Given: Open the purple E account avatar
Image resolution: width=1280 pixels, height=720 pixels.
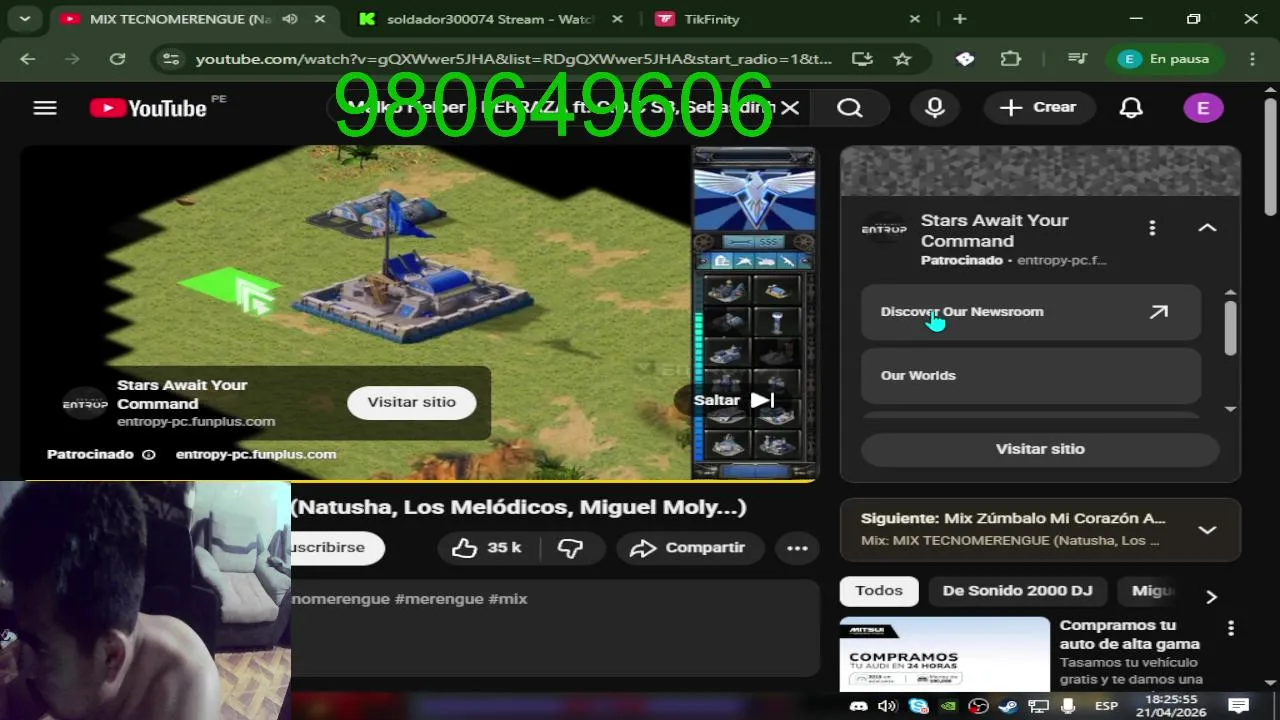Looking at the screenshot, I should click(1203, 108).
